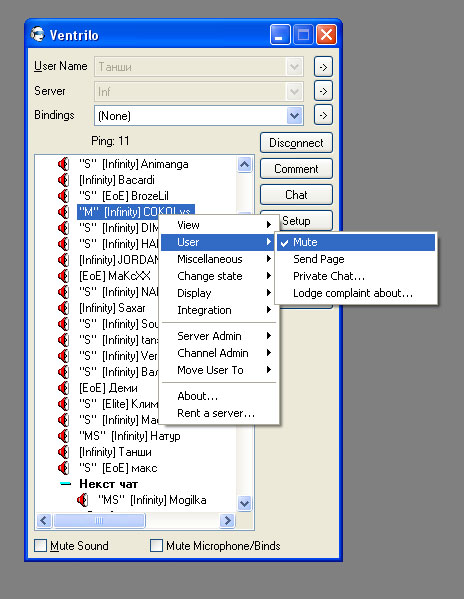Open the Server Admin submenu
Screen dimensions: 464x599
[x=219, y=336]
